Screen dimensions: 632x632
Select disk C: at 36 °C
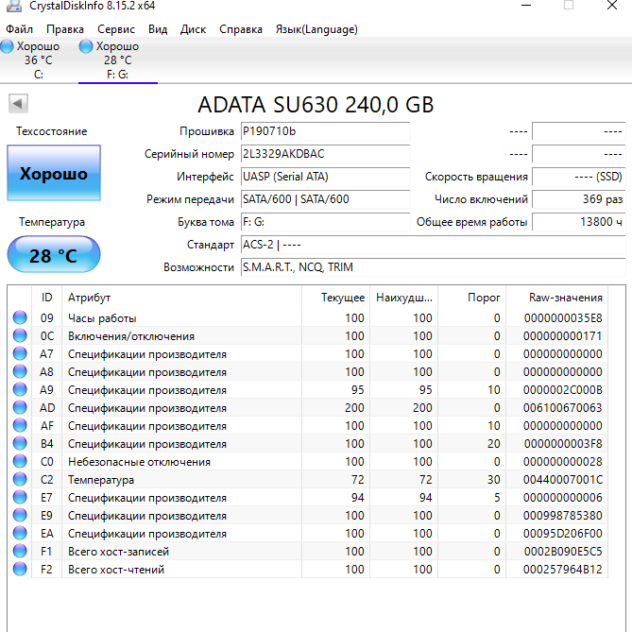point(38,60)
